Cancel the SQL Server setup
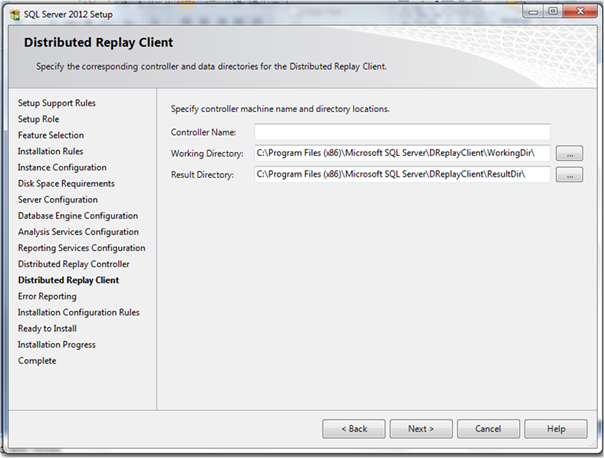604x458 pixels. pyautogui.click(x=488, y=429)
